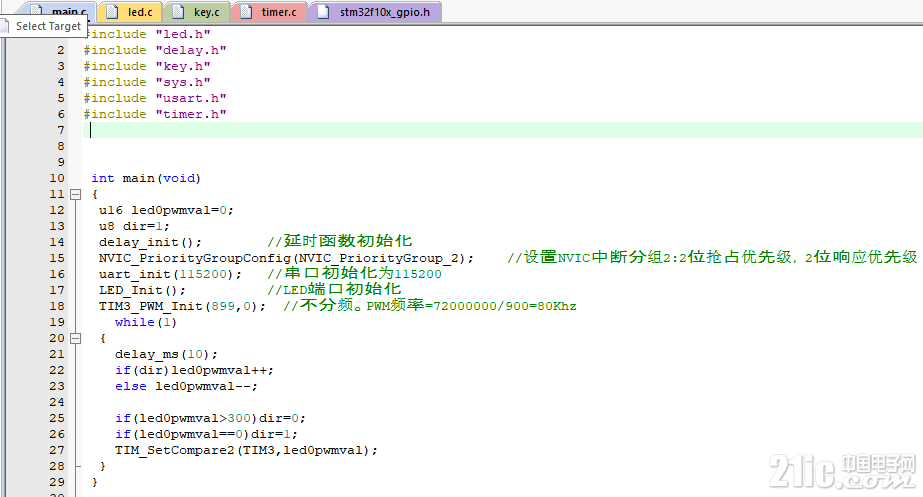Click on u8 dir=1; line
Viewport: 923px width, 497px height.
[134, 226]
